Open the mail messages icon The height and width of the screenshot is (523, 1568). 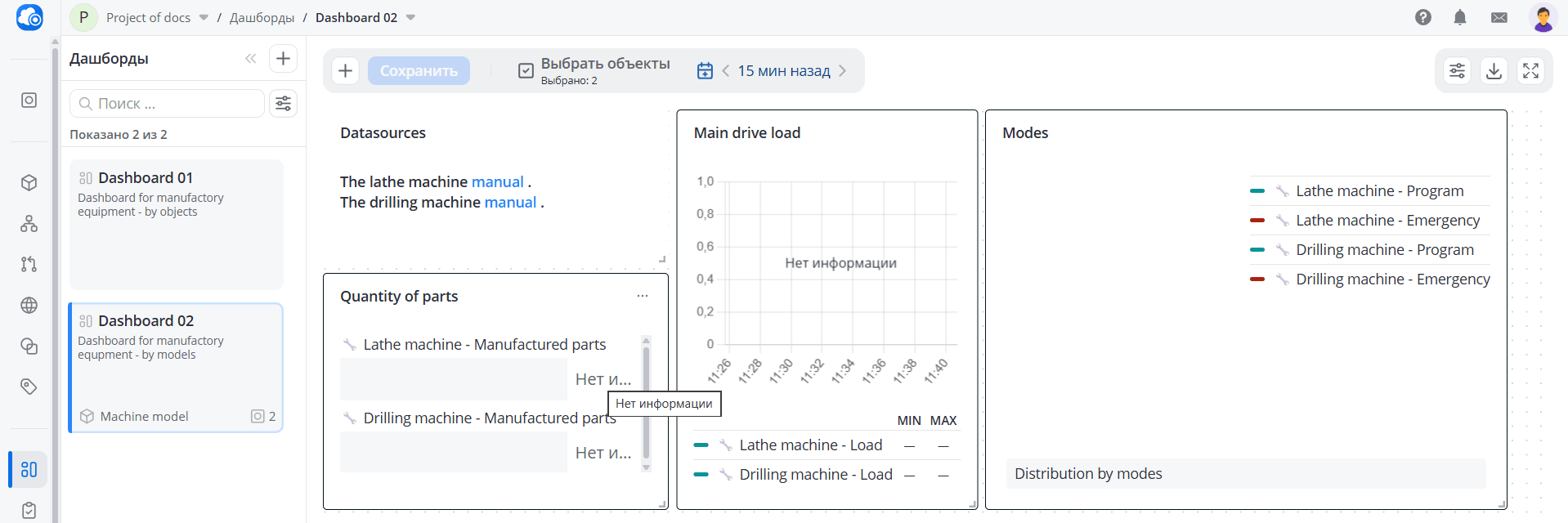(x=1499, y=17)
